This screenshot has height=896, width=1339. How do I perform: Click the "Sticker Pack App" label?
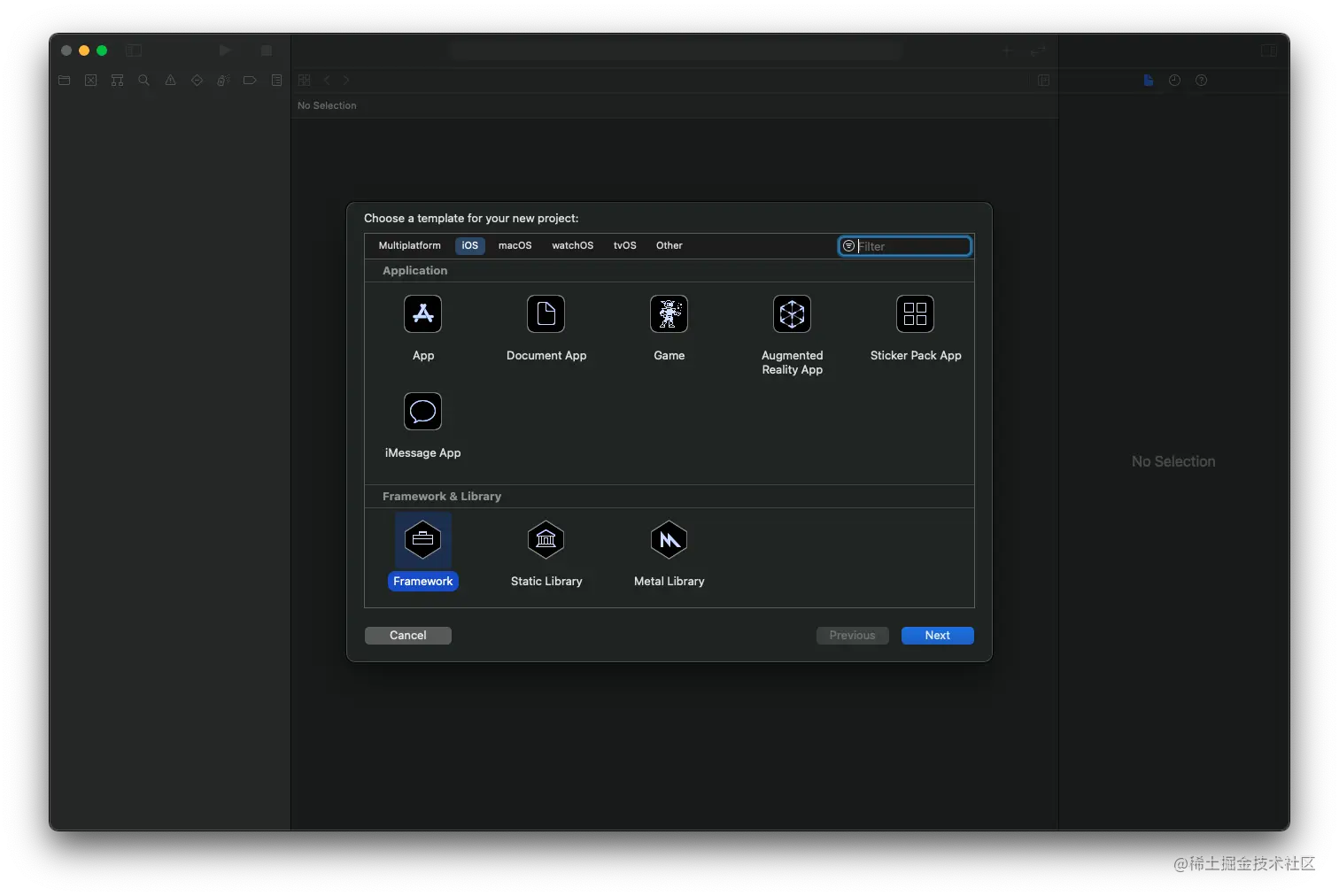tap(915, 355)
